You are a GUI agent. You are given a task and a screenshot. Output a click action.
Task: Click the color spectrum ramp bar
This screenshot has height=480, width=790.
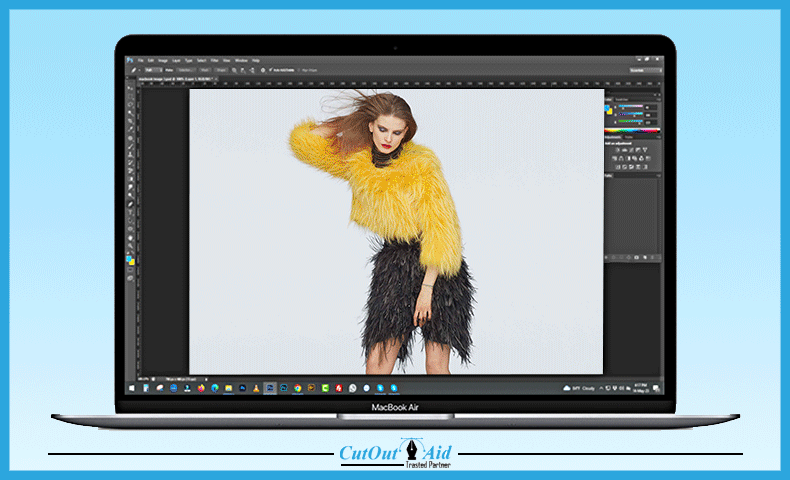coord(633,130)
